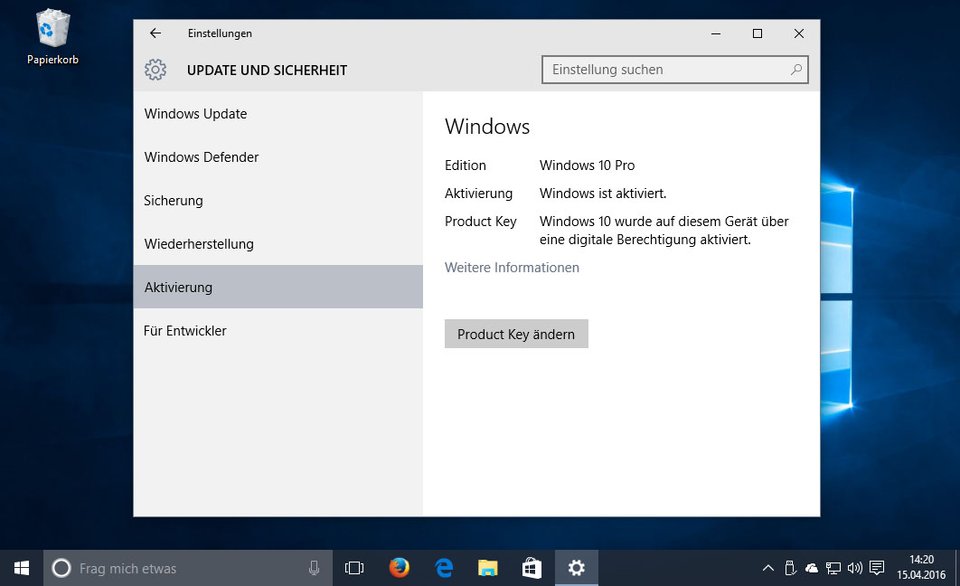Screen dimensions: 960x586
Task: Open the Windows Store from the taskbar
Action: click(531, 568)
